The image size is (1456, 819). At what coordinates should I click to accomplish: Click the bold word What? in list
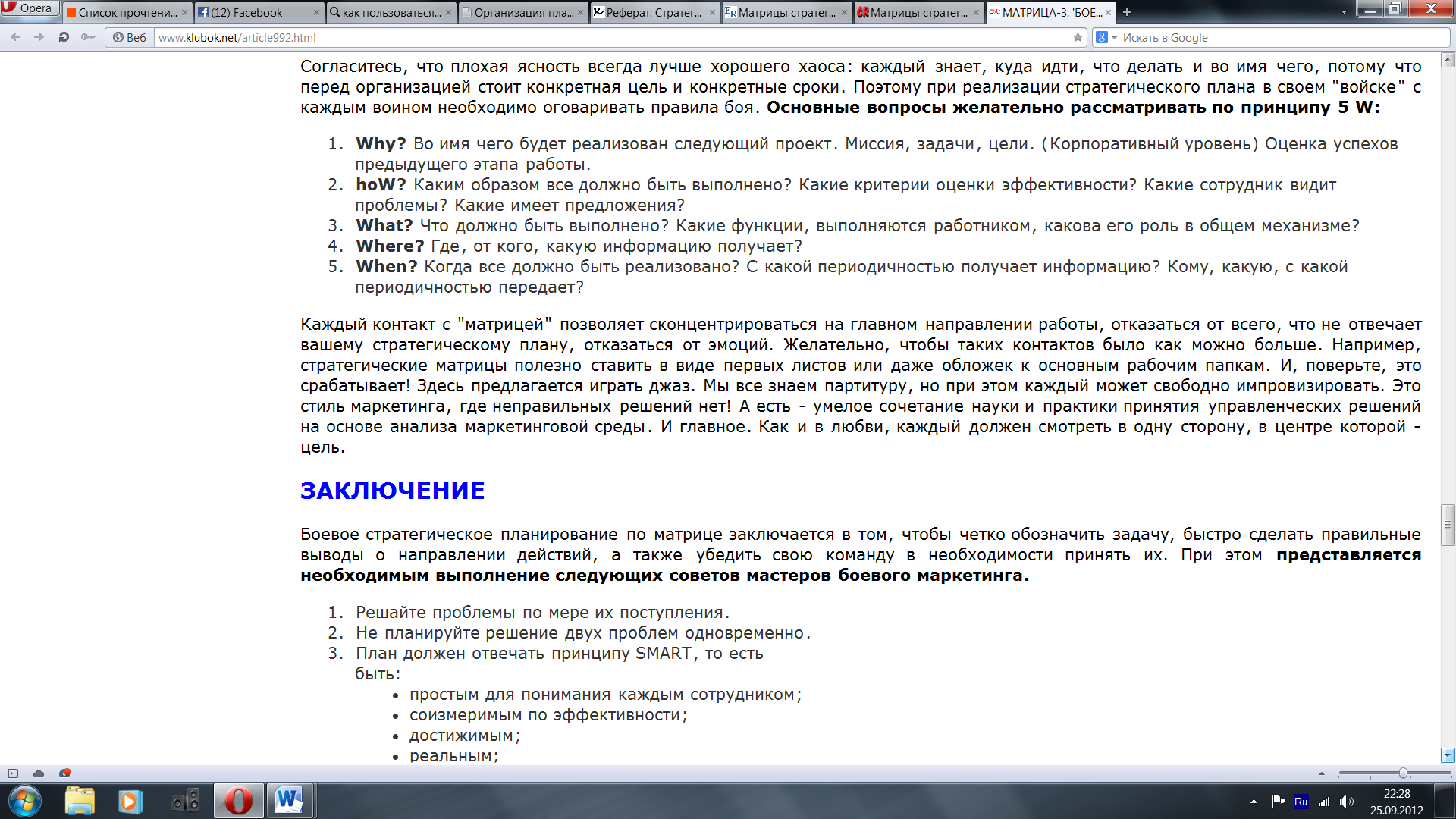[384, 226]
